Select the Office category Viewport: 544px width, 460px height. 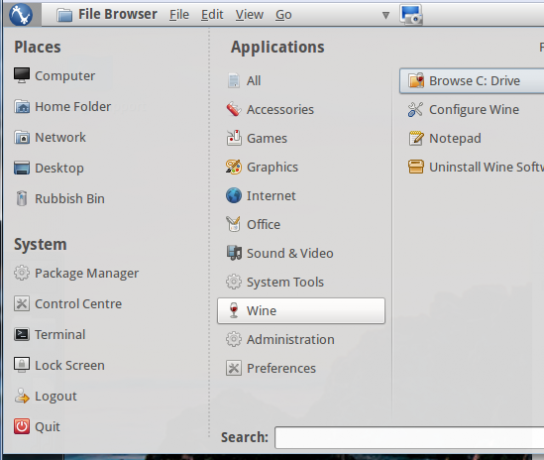(301, 225)
